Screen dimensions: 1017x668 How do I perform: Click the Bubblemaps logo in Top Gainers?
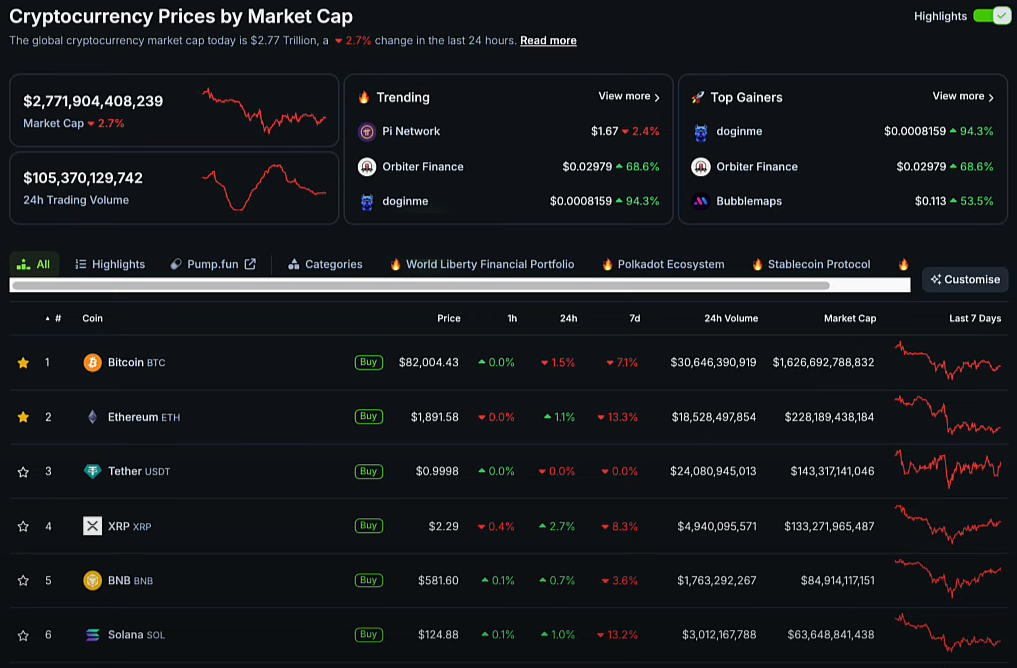tap(701, 201)
